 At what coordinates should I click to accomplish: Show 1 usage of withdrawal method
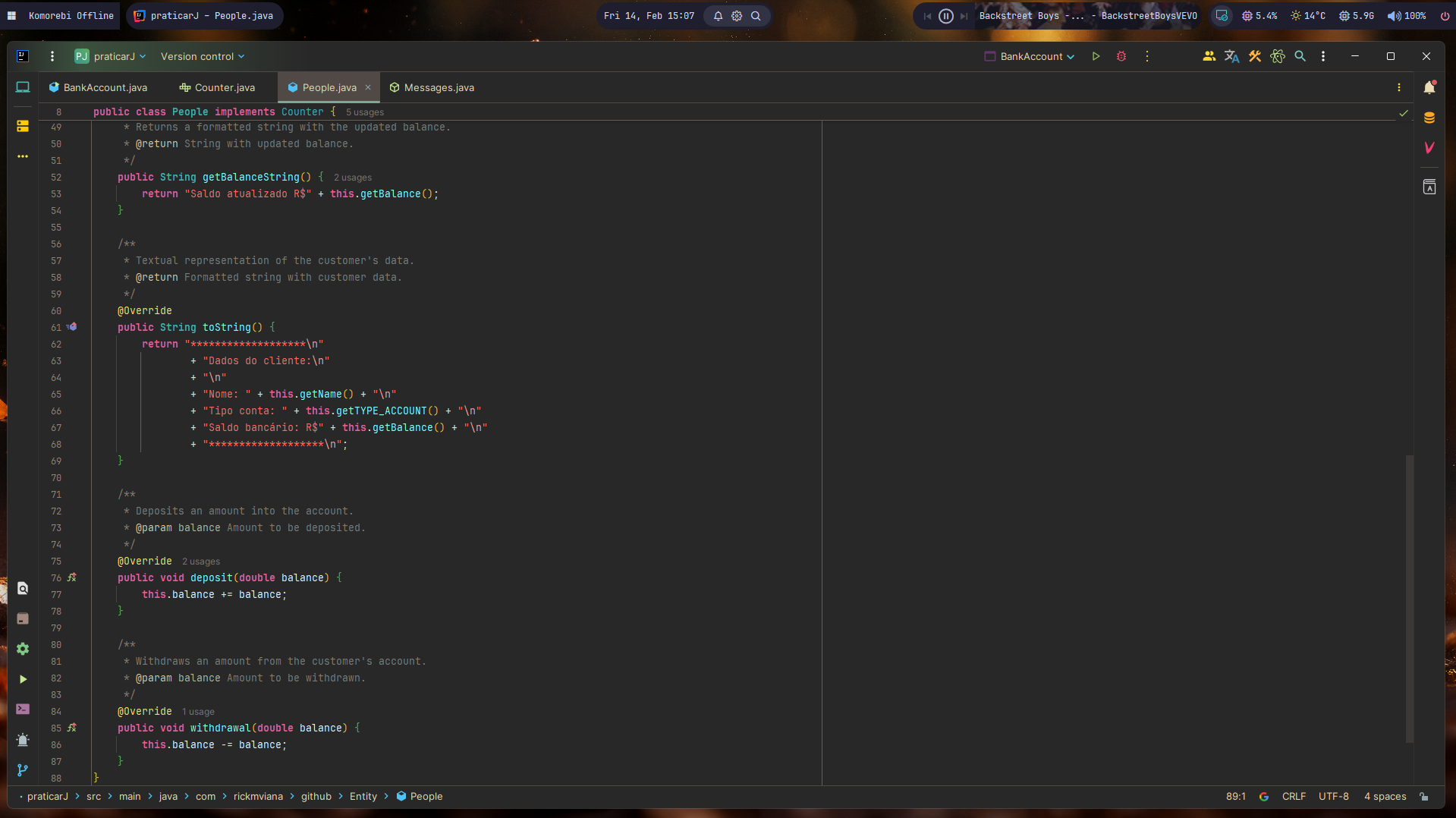point(198,712)
